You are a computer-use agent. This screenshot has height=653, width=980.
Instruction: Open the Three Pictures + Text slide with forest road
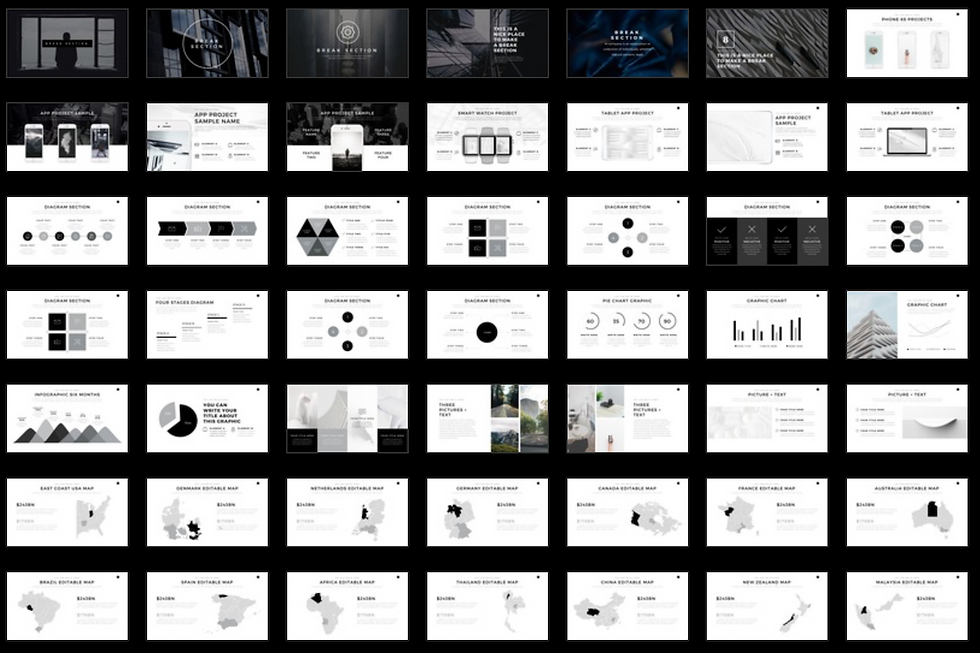[x=488, y=419]
